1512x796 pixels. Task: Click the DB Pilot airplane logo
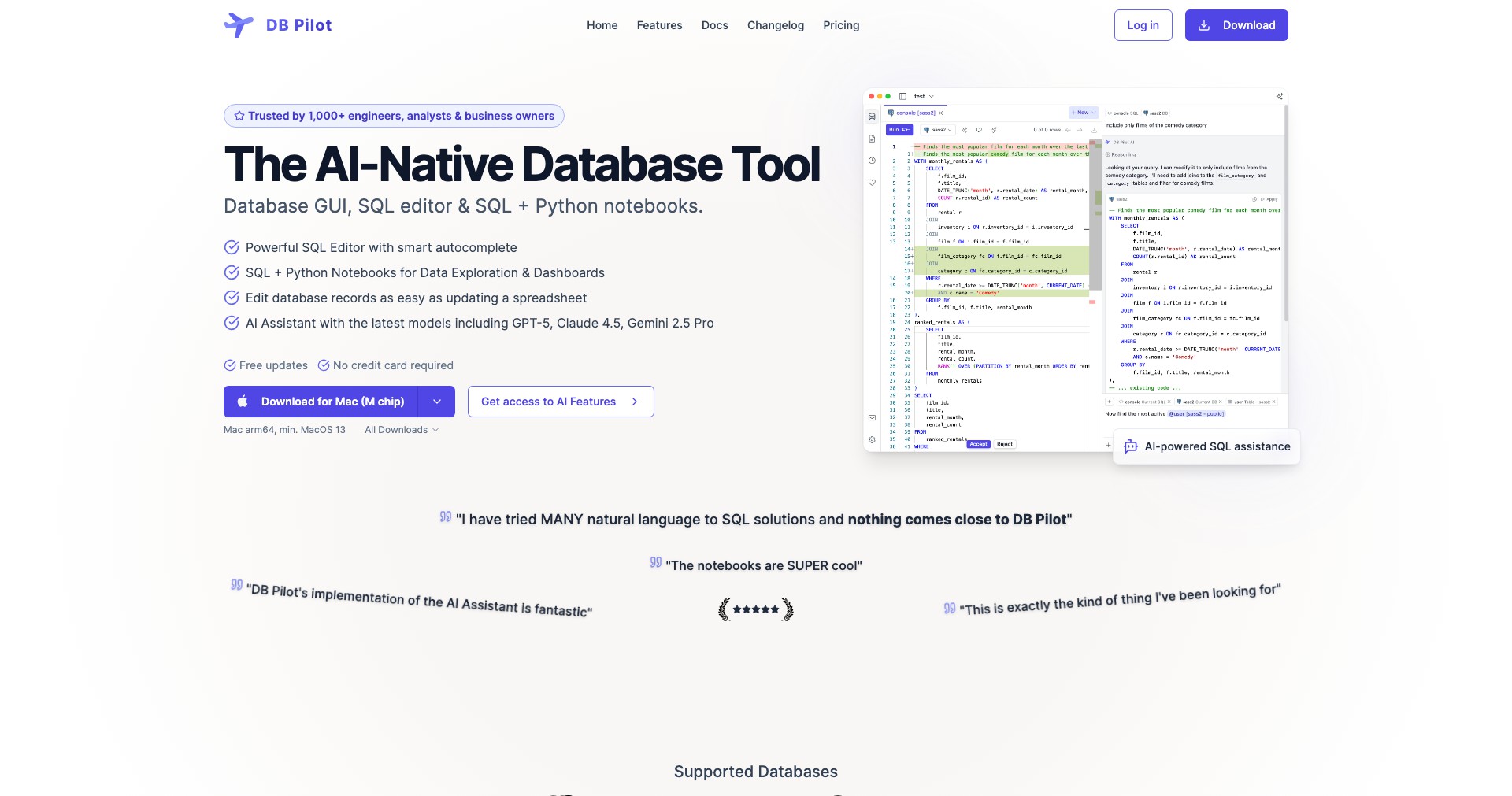(x=238, y=25)
